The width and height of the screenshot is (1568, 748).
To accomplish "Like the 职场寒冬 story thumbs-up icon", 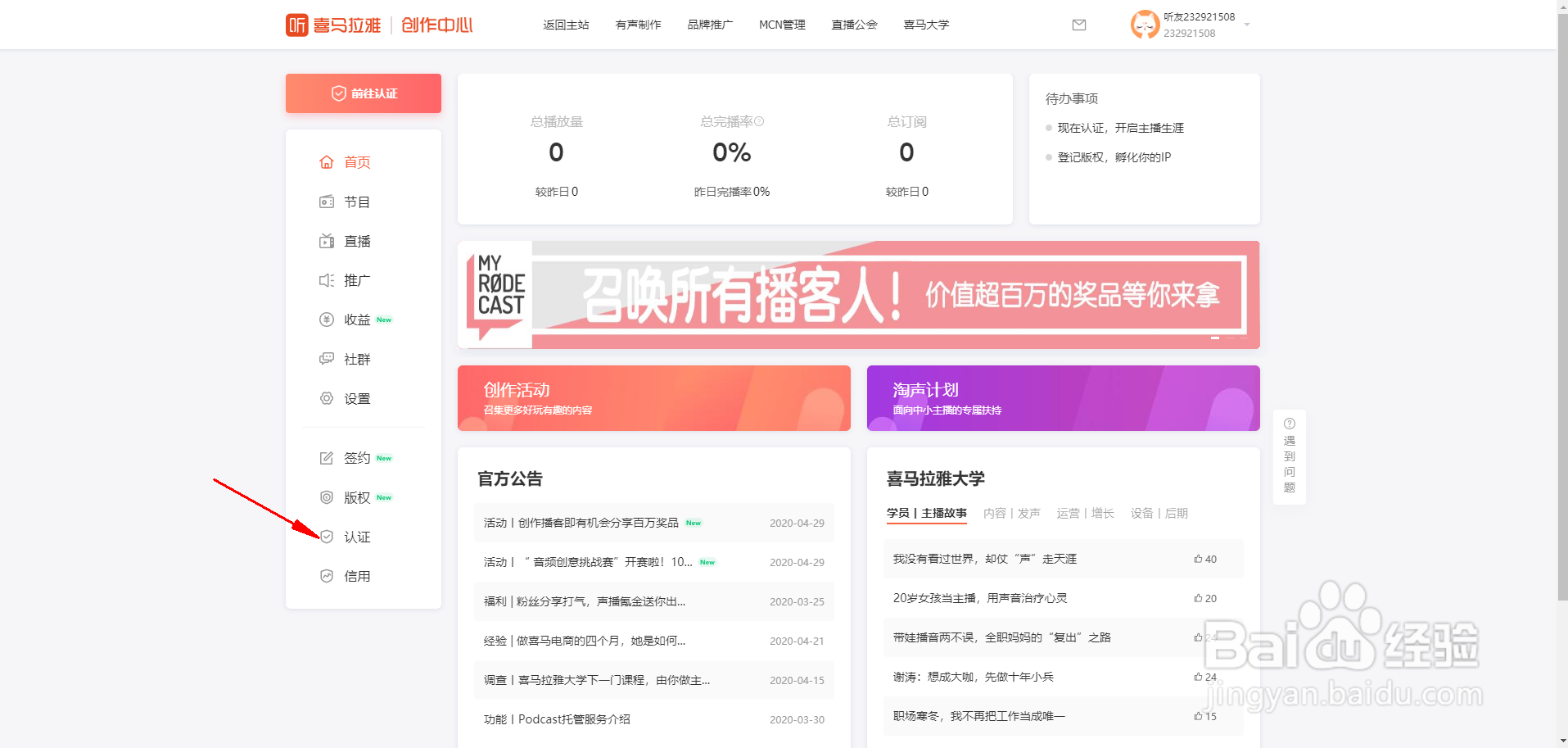I will pos(1198,716).
